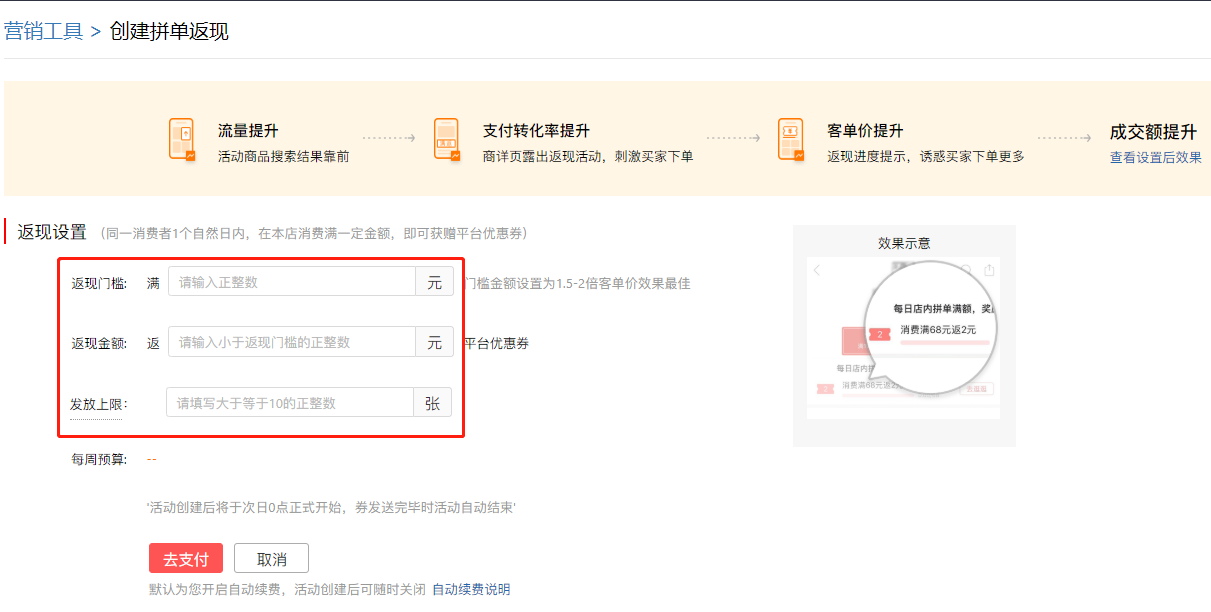Click the 返现进度提示 description text

click(926, 157)
